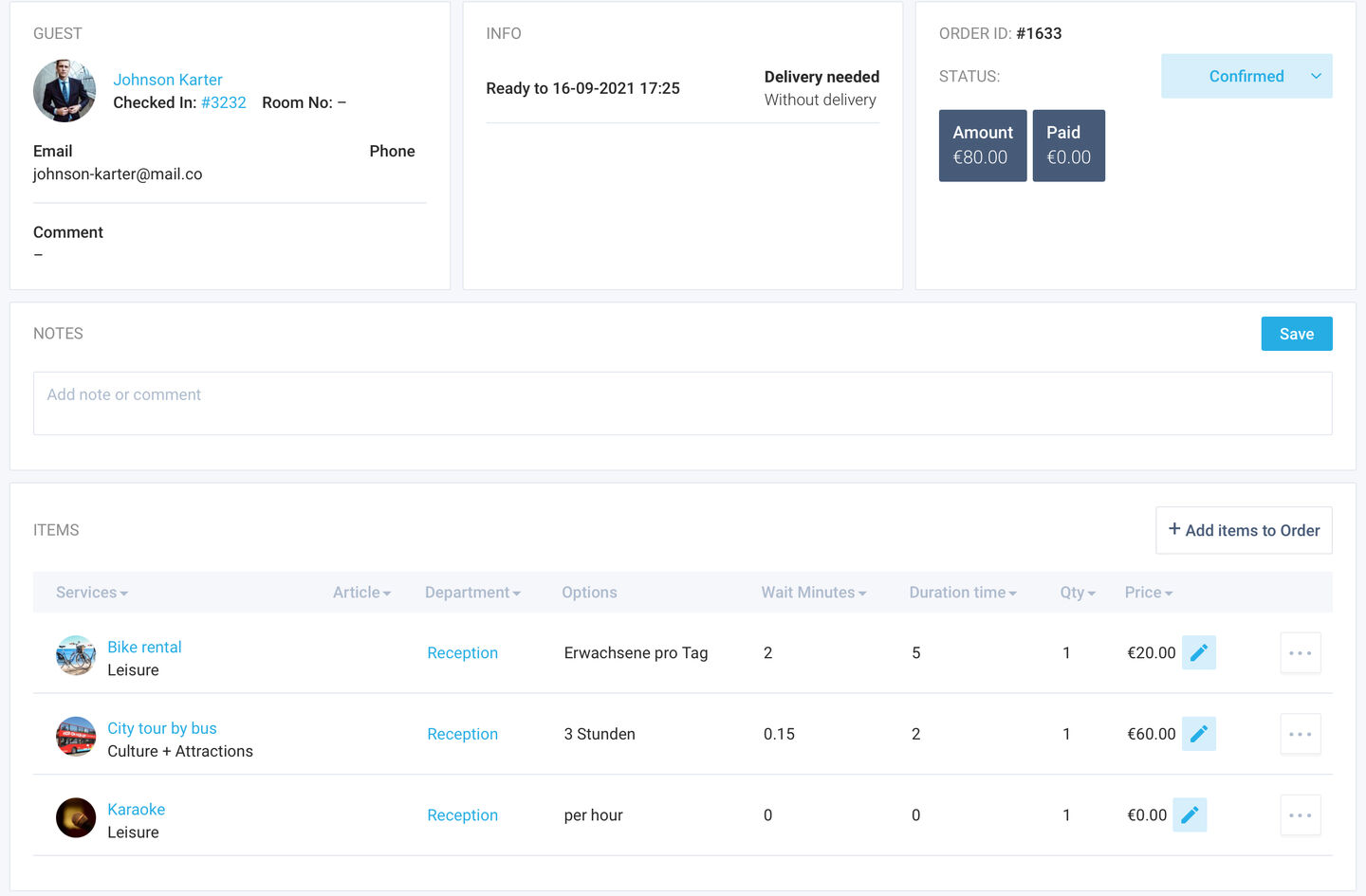Click 3 Stunden option text
The height and width of the screenshot is (896, 1366).
(x=600, y=734)
